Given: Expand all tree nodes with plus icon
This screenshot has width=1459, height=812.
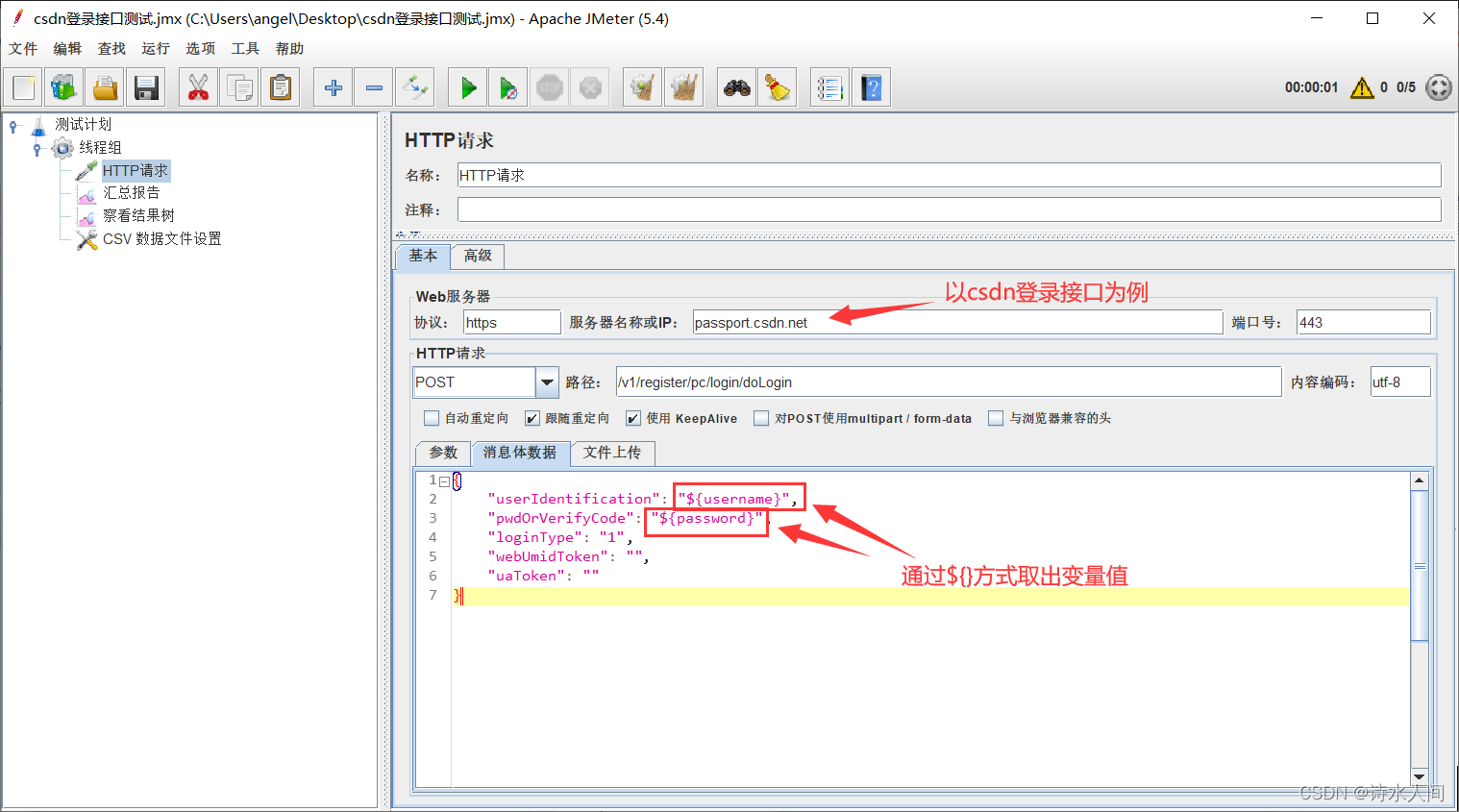Looking at the screenshot, I should coord(333,87).
